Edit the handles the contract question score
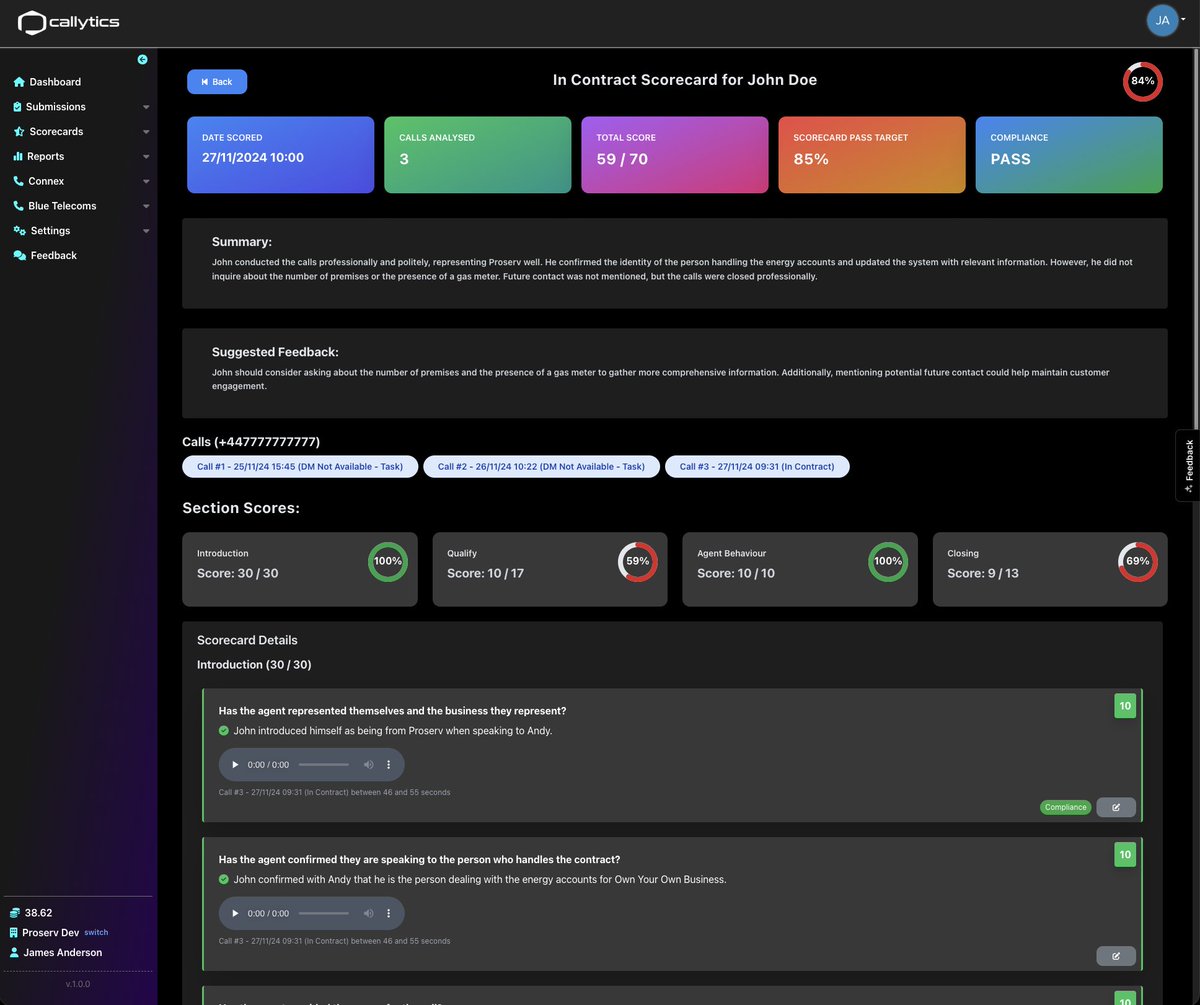This screenshot has height=1005, width=1200. pyautogui.click(x=1116, y=956)
